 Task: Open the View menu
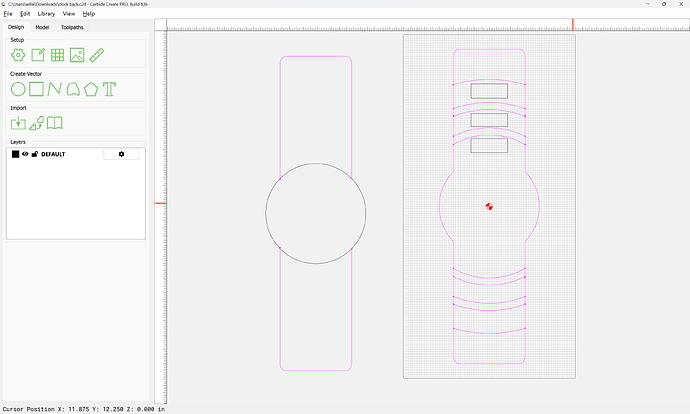tap(68, 14)
